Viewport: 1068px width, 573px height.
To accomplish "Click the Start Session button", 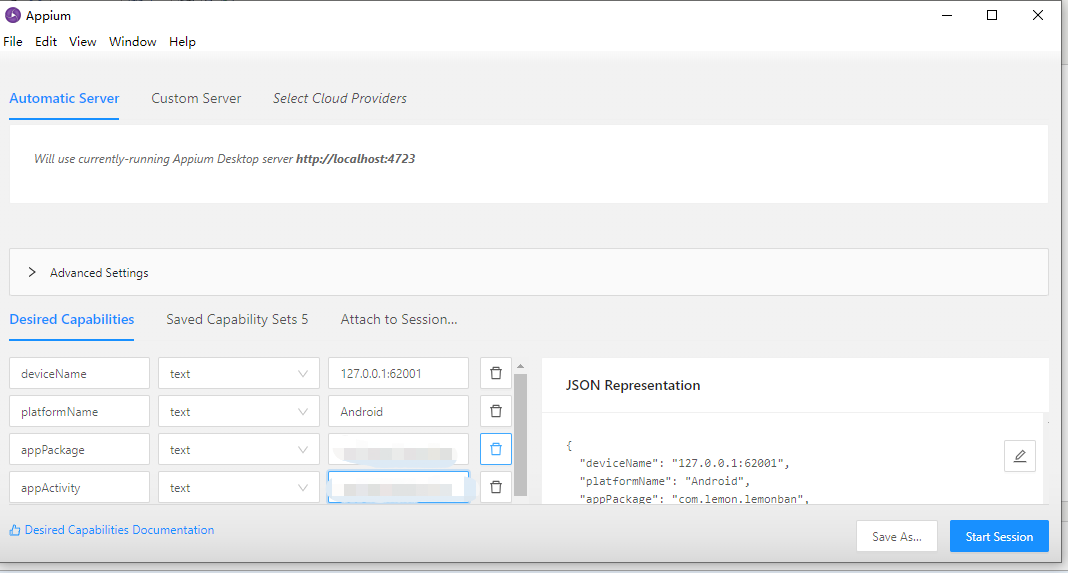I will (999, 536).
